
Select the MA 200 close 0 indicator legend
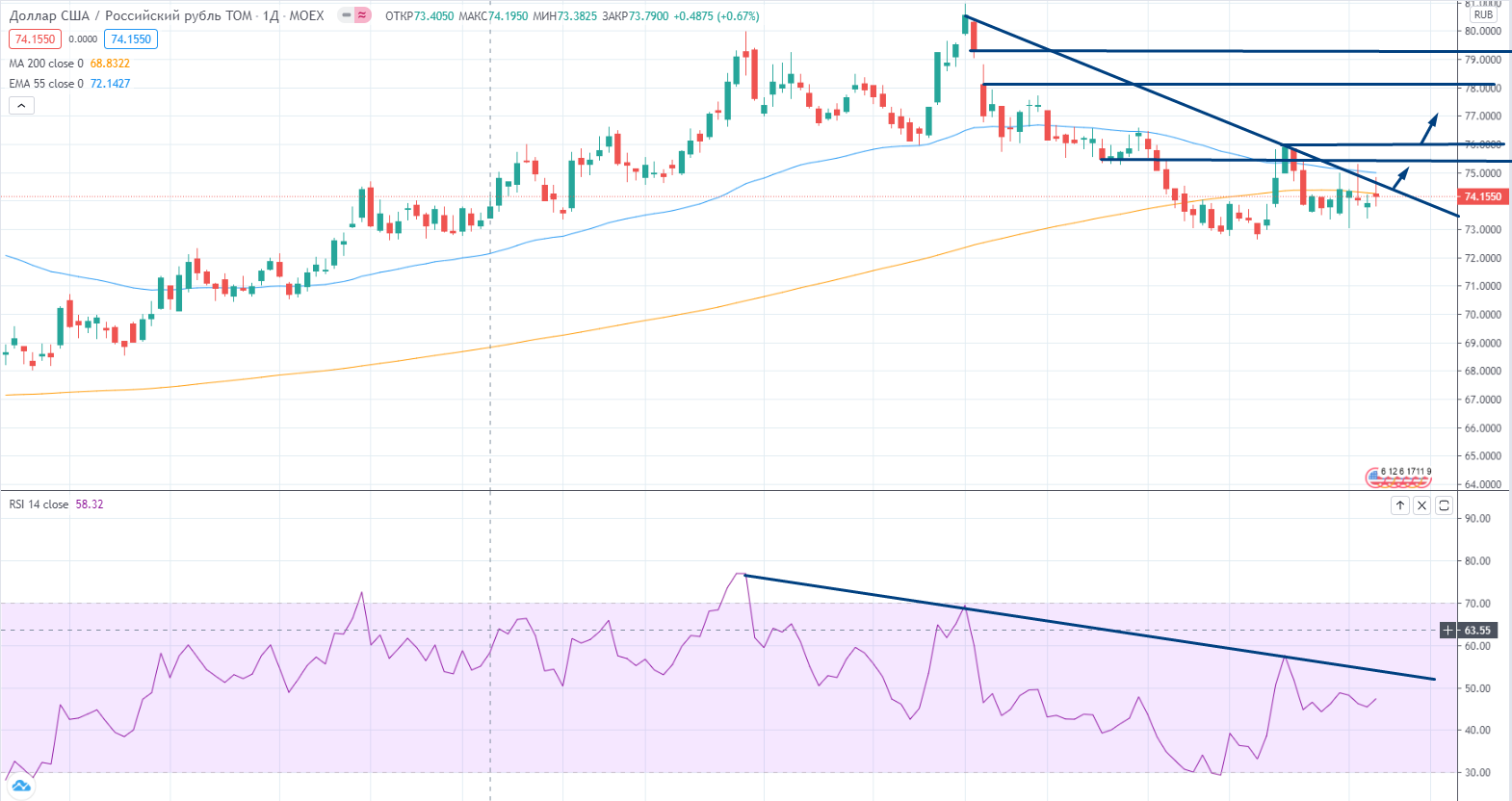pyautogui.click(x=46, y=64)
